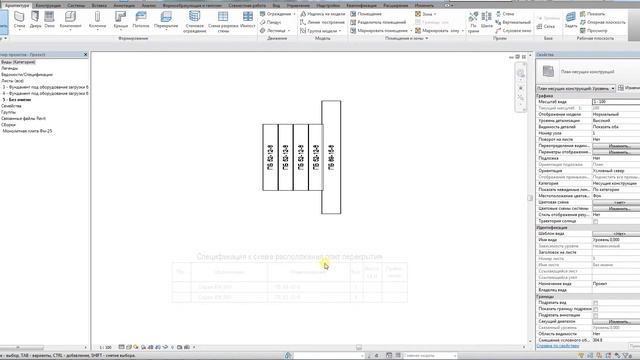Viewport: 640px width, 360px height.
Task: Open the Вид ribbon tab
Action: (x=276, y=6)
